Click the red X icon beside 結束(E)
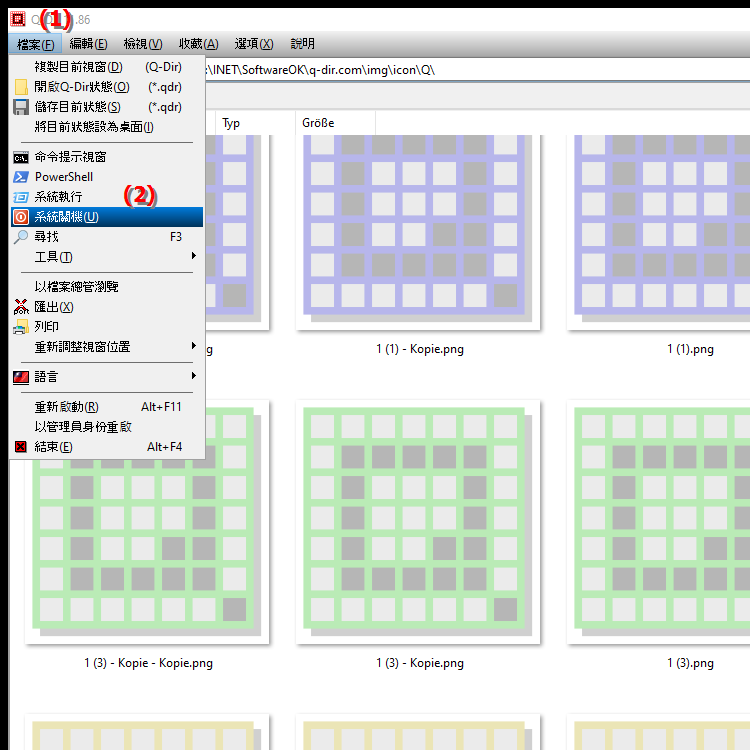Screen dimensions: 750x750 tap(21, 447)
